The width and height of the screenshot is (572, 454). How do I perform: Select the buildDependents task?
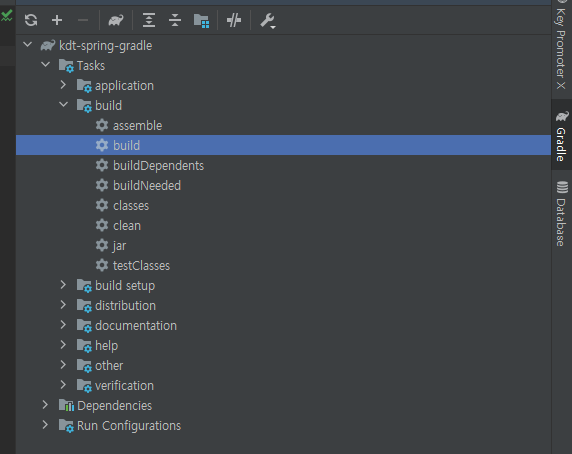pyautogui.click(x=158, y=166)
